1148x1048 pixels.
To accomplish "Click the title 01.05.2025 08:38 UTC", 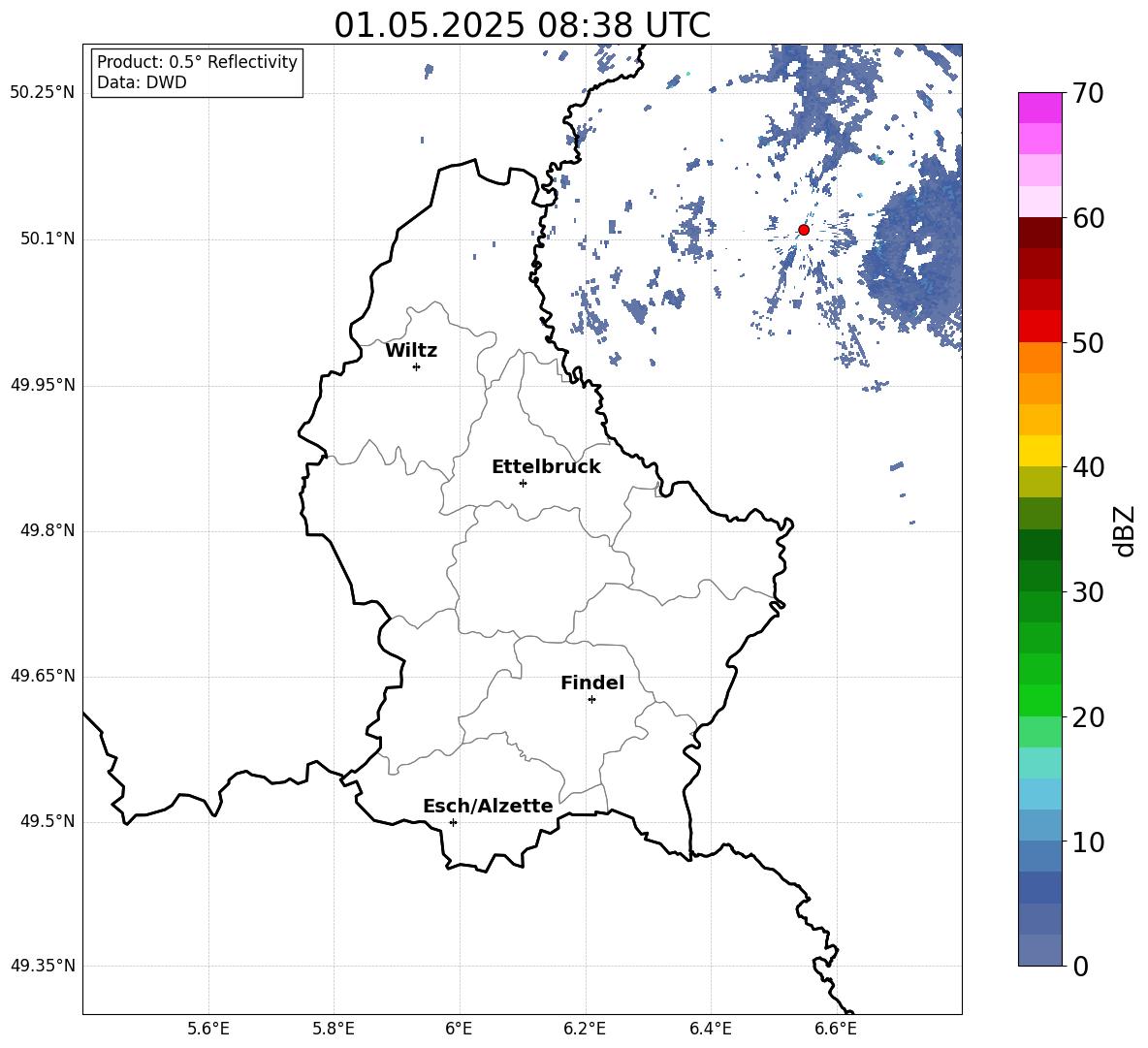I will click(x=522, y=25).
